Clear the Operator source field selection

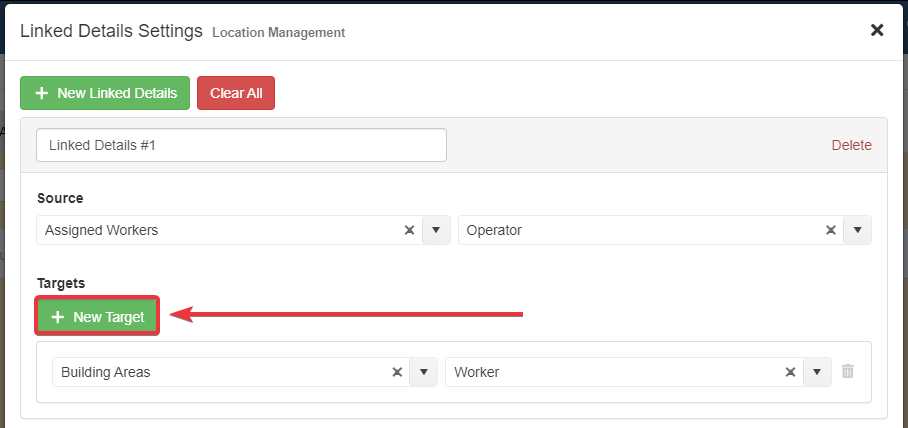(x=830, y=230)
